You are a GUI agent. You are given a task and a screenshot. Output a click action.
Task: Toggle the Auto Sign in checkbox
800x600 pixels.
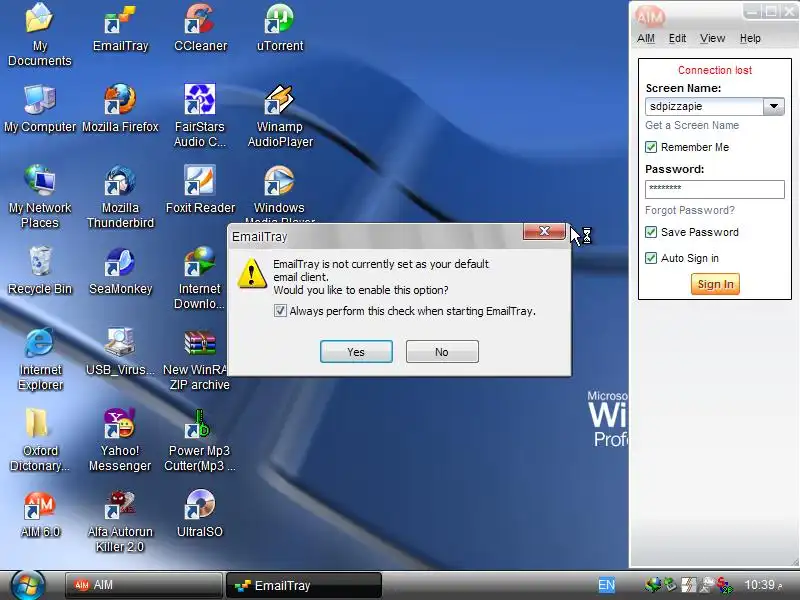point(651,258)
